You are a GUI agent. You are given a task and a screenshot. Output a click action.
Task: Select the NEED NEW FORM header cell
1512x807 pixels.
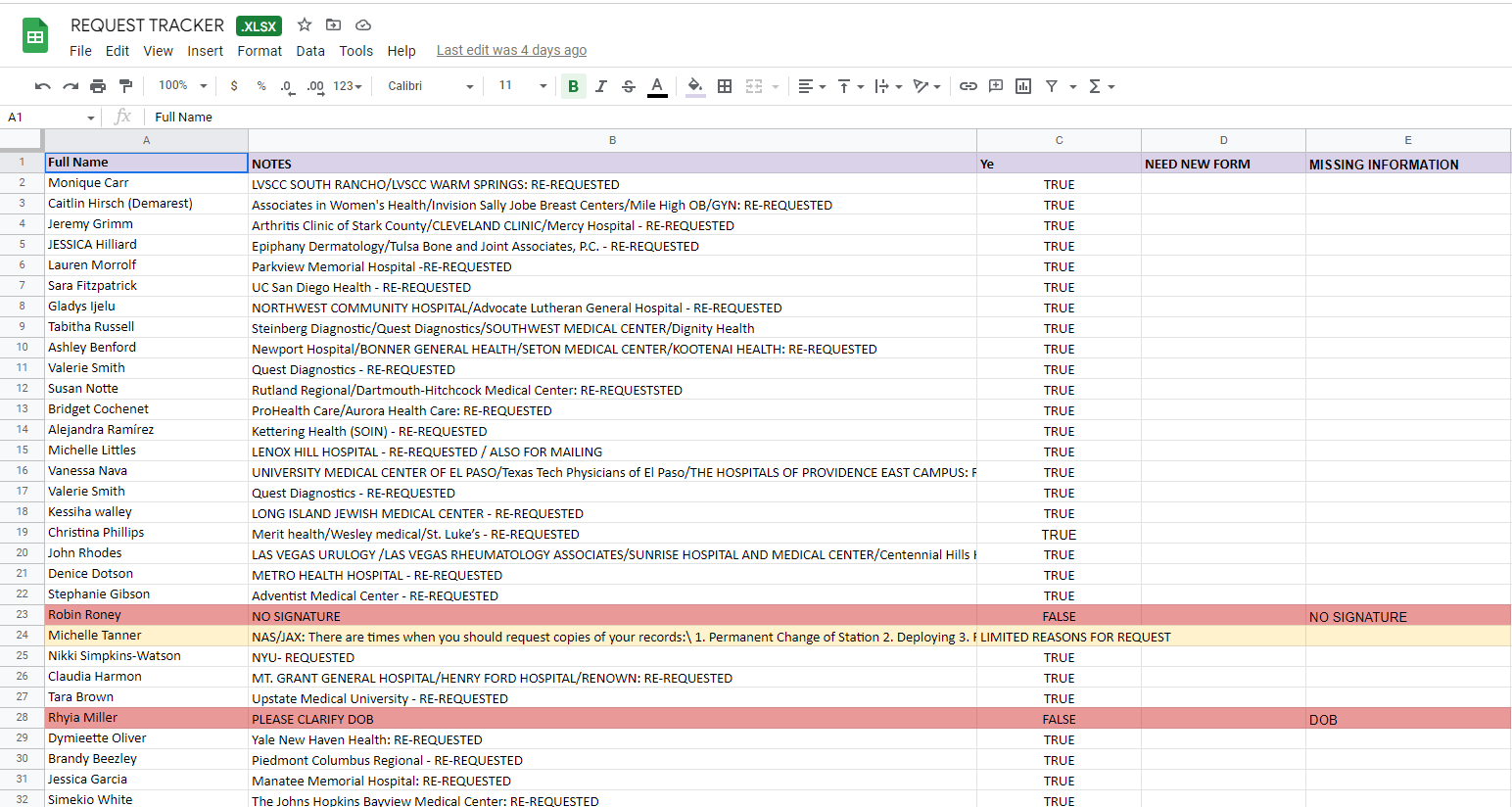coord(1223,164)
